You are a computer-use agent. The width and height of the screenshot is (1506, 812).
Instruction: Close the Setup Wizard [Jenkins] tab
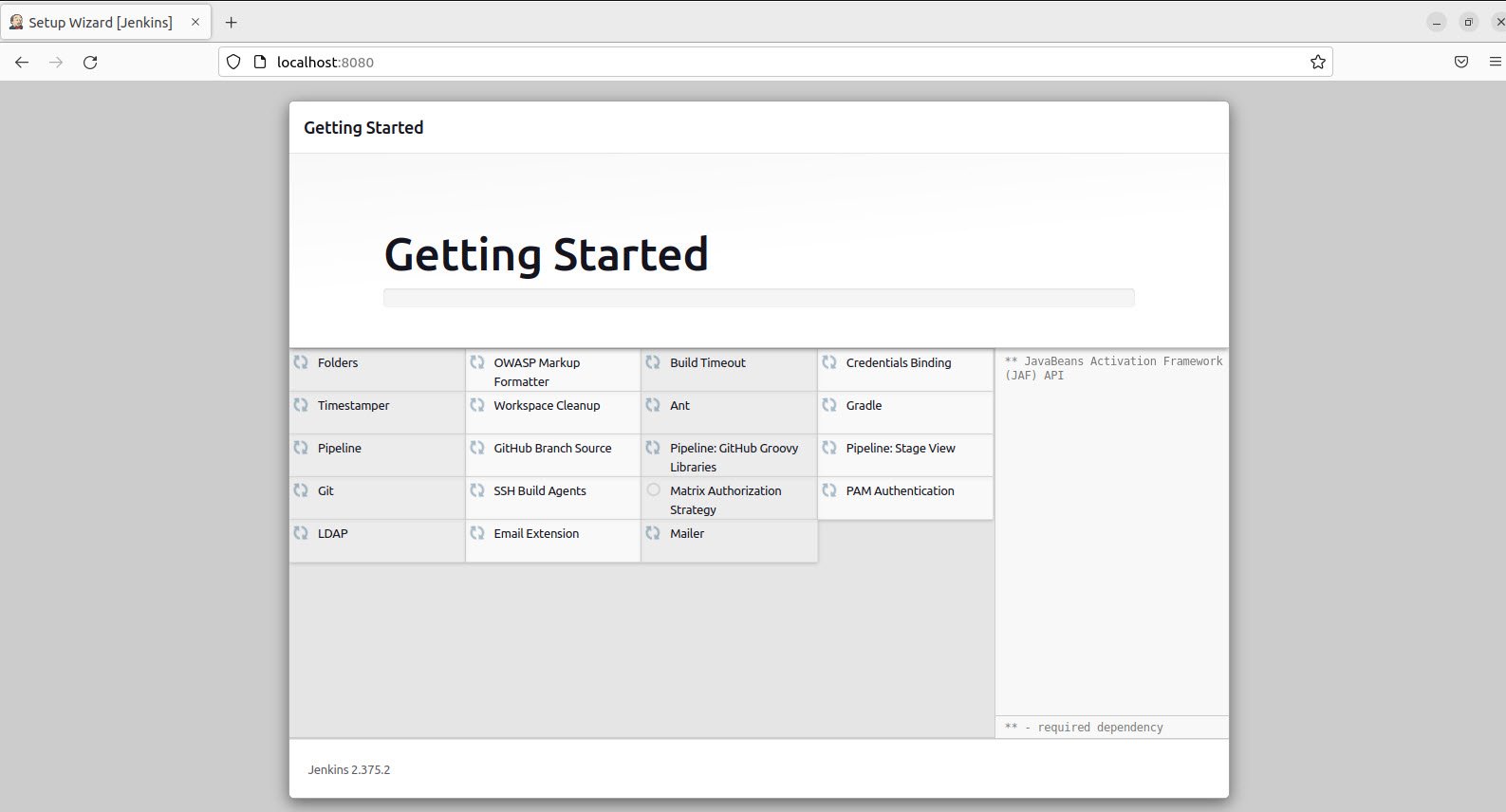click(195, 22)
